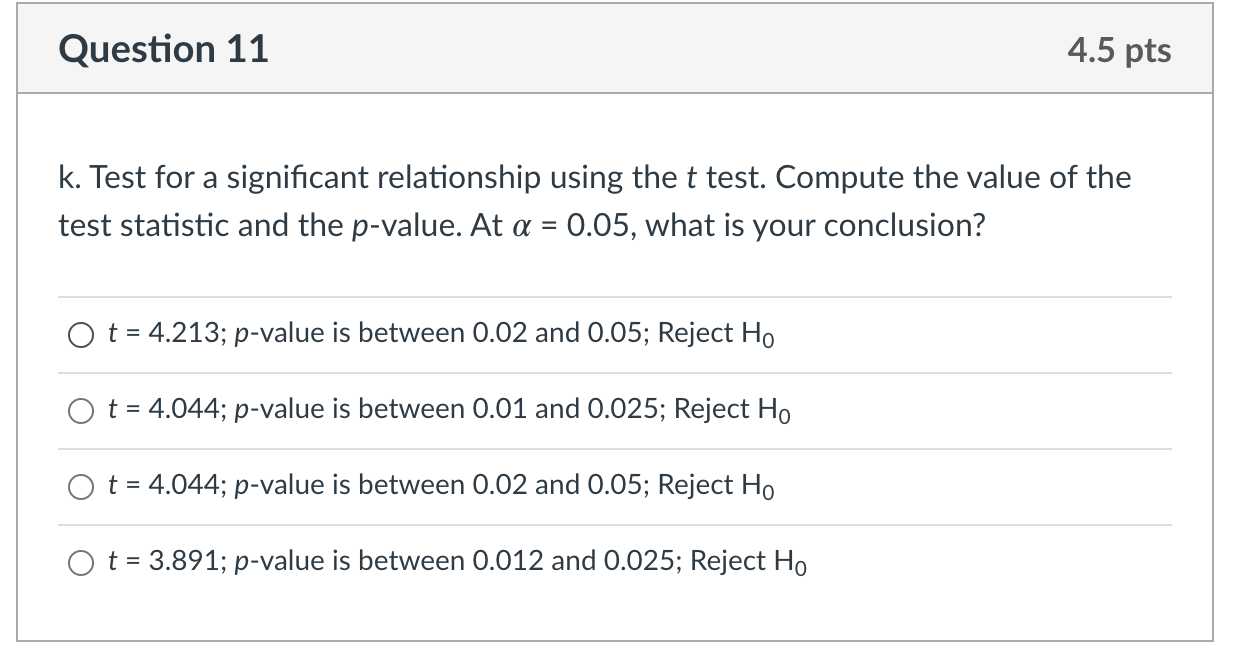
Task: Click the 'Question 11' heading
Action: [x=163, y=50]
